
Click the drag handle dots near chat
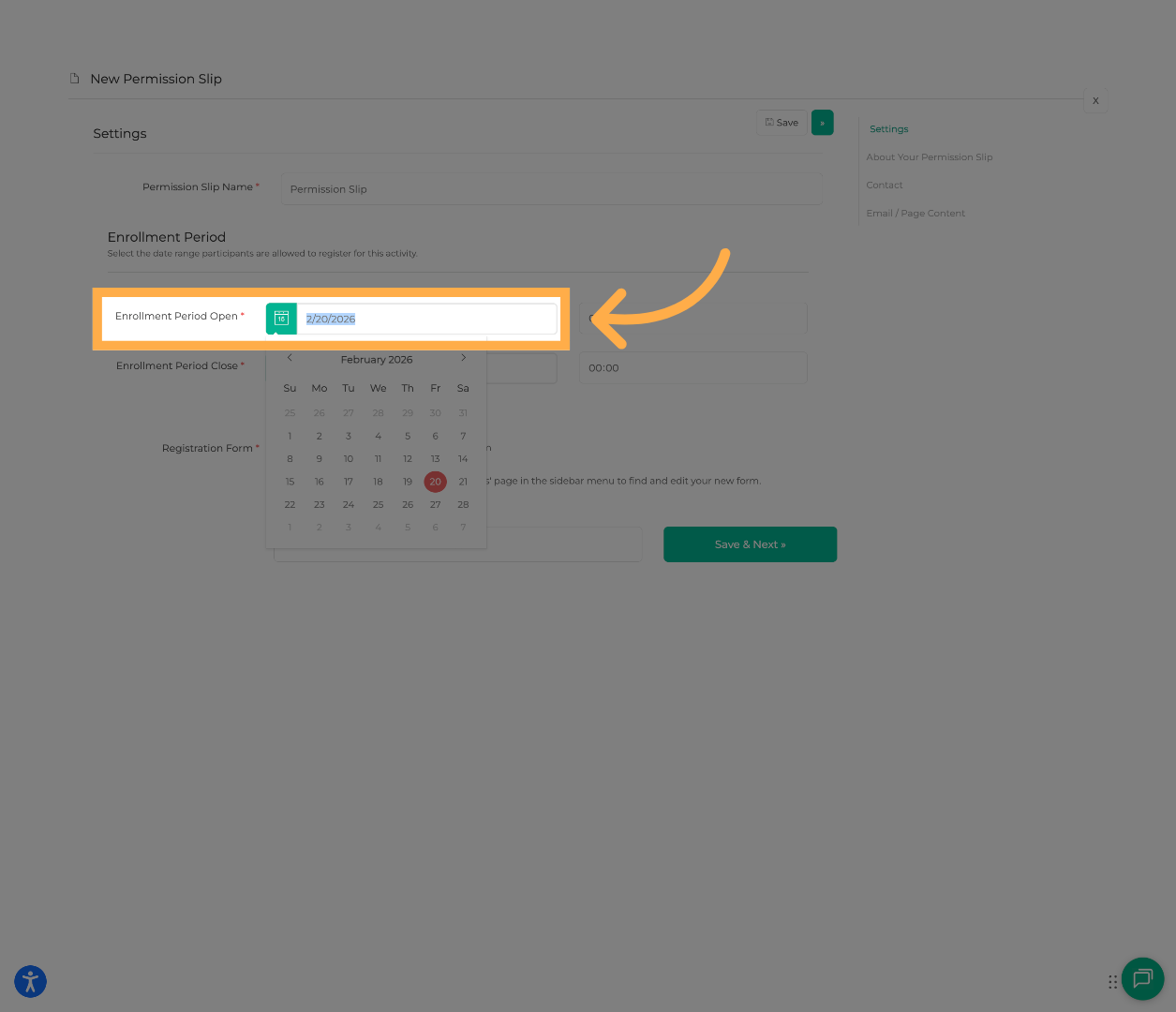click(x=1112, y=982)
